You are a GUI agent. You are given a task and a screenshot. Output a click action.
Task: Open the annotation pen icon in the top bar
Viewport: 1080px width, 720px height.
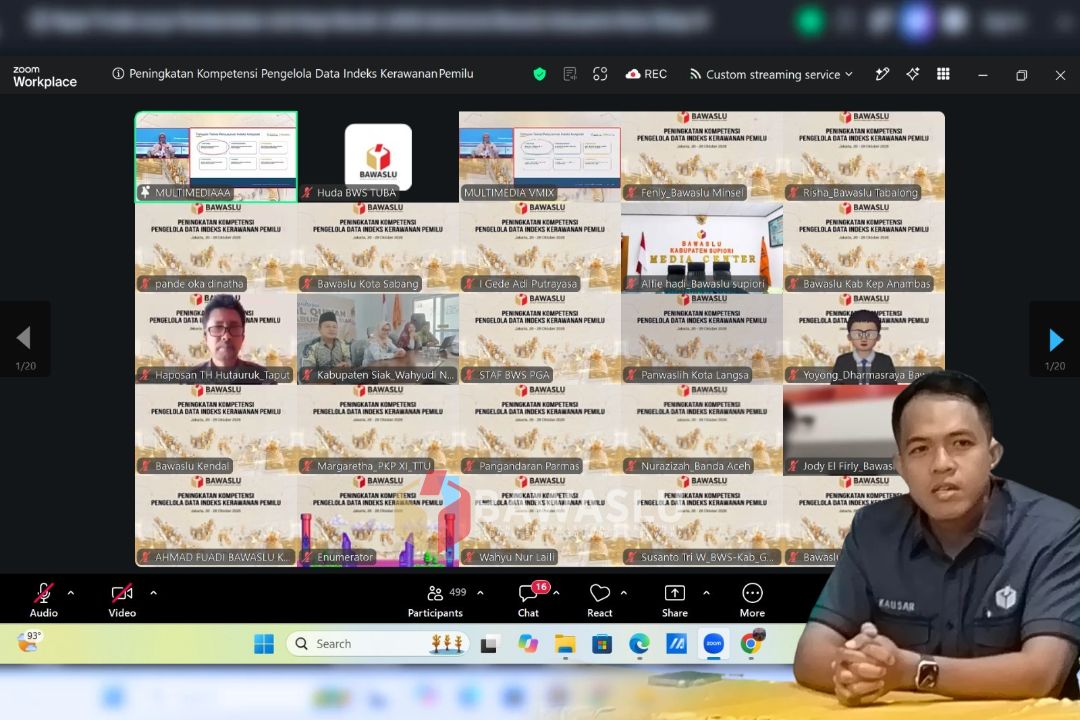tap(882, 74)
